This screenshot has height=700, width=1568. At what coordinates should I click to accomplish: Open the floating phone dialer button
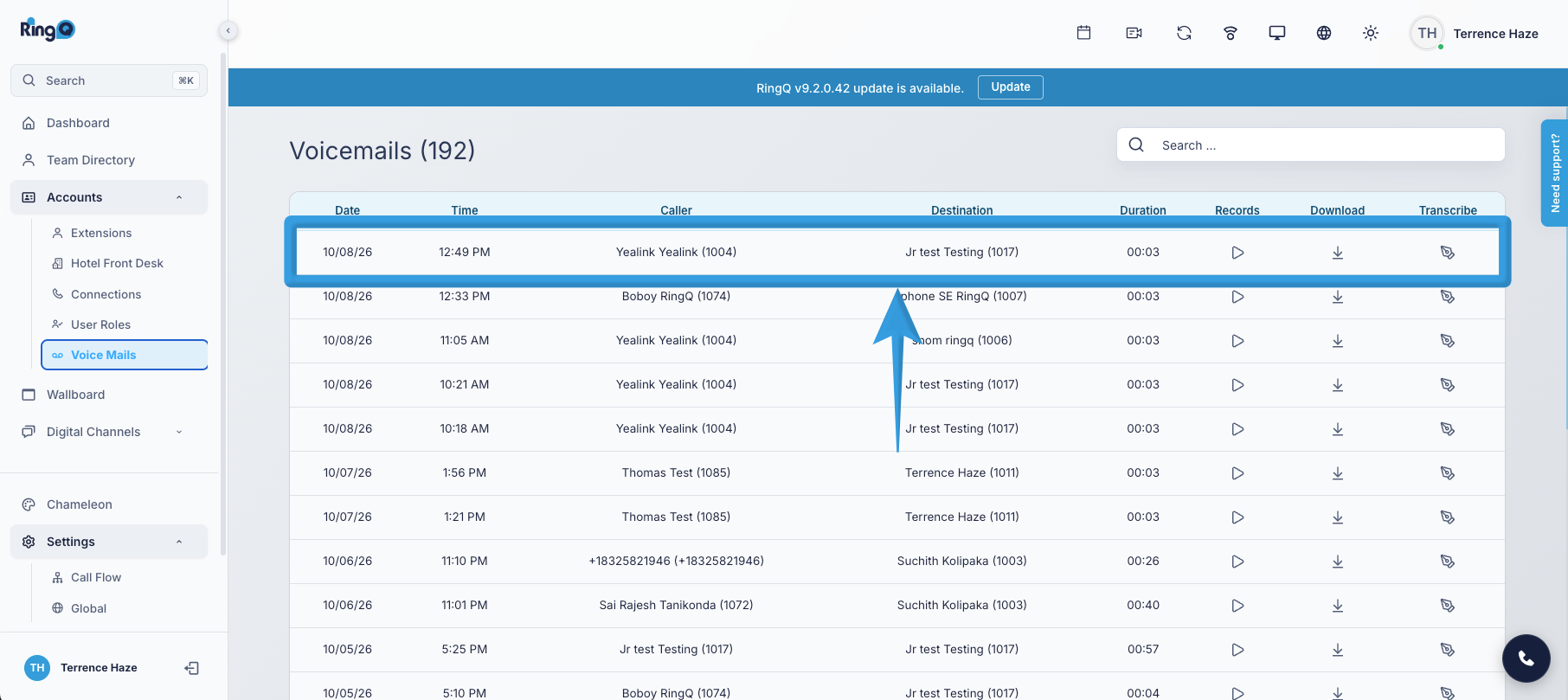[x=1526, y=658]
